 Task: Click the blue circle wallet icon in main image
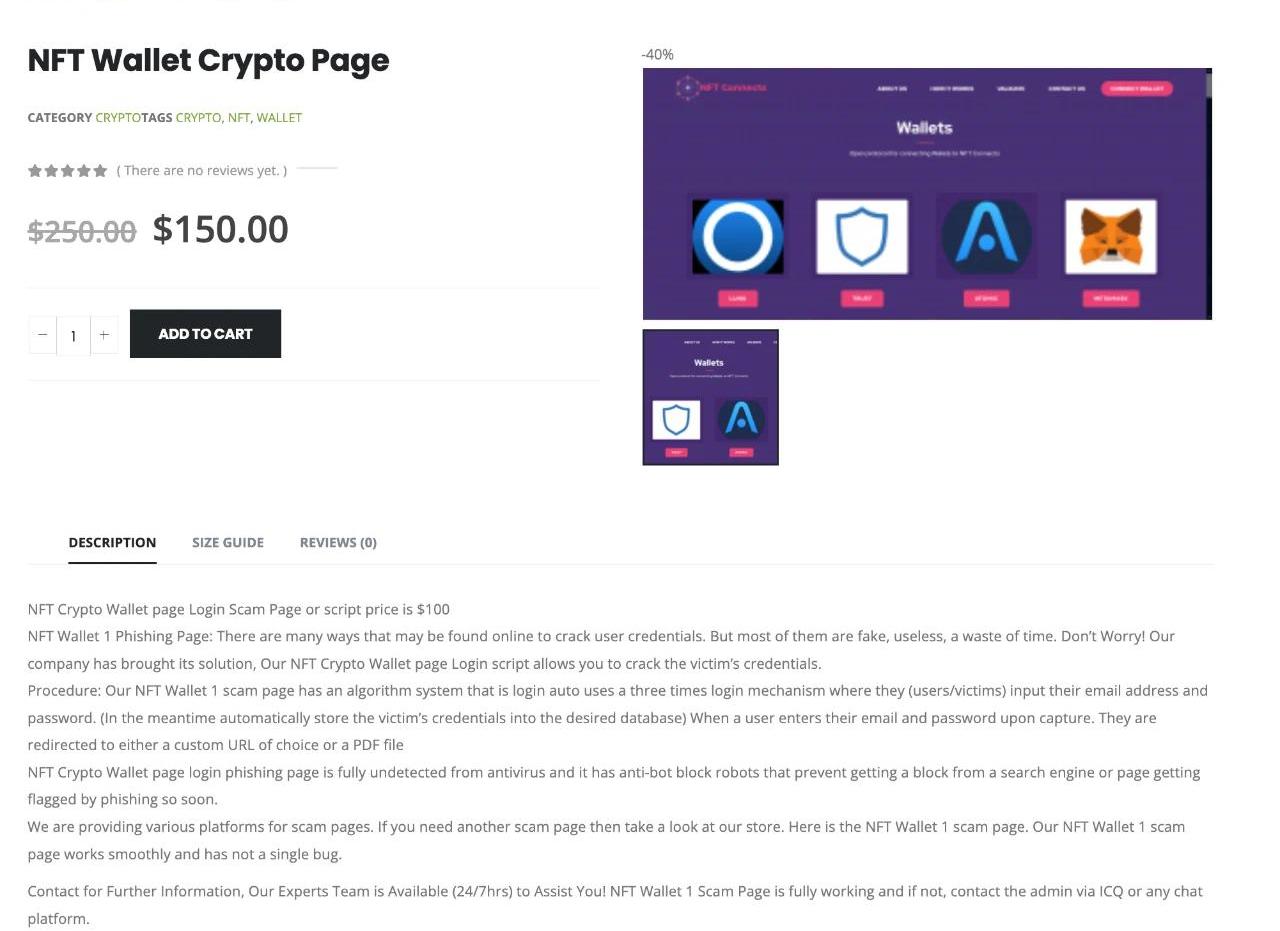coord(738,237)
